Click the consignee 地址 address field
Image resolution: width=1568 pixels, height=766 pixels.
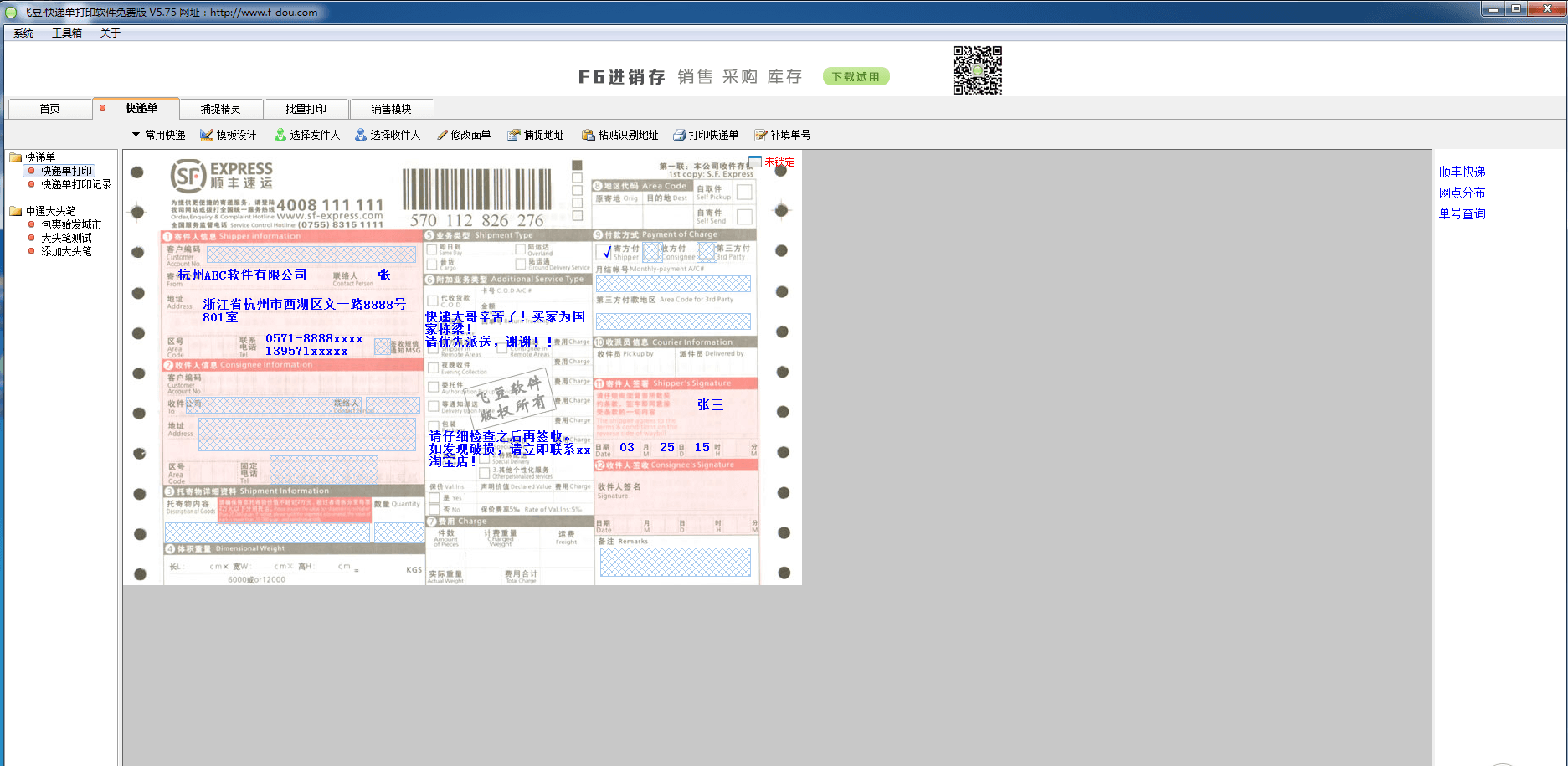(x=307, y=434)
